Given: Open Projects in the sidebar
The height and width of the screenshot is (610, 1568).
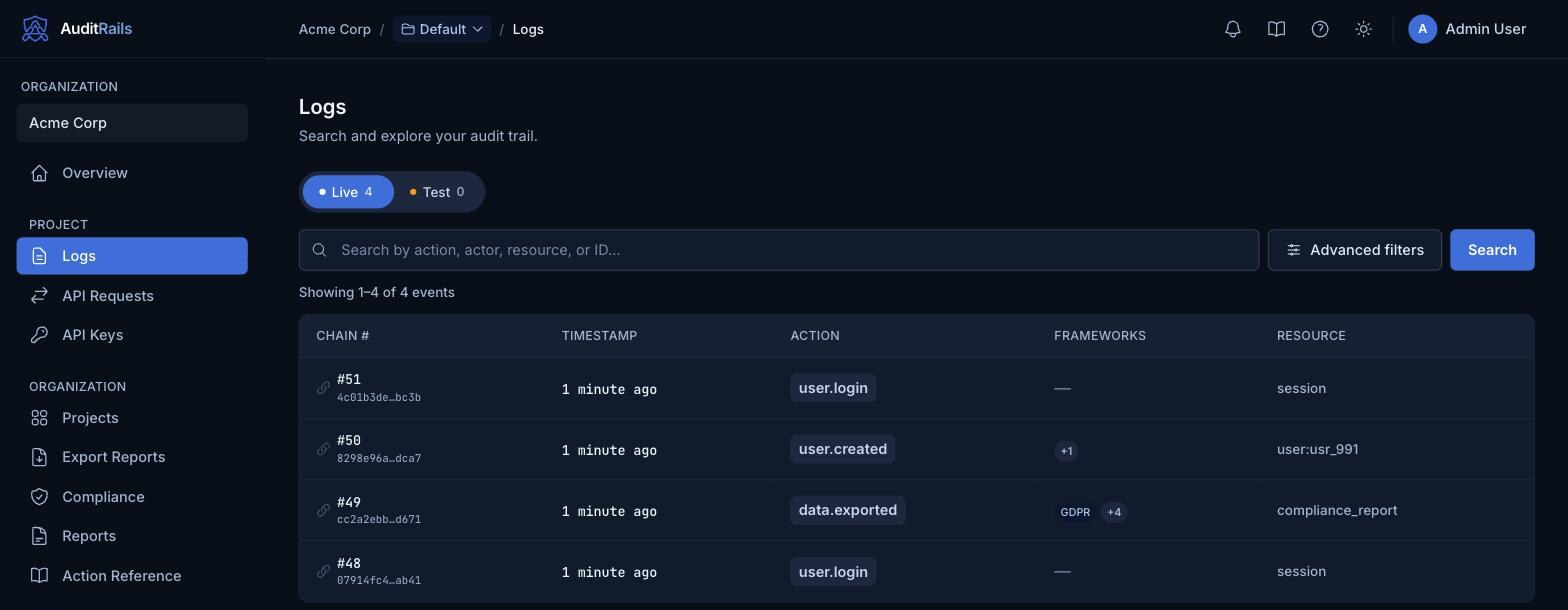Looking at the screenshot, I should click(x=132, y=418).
